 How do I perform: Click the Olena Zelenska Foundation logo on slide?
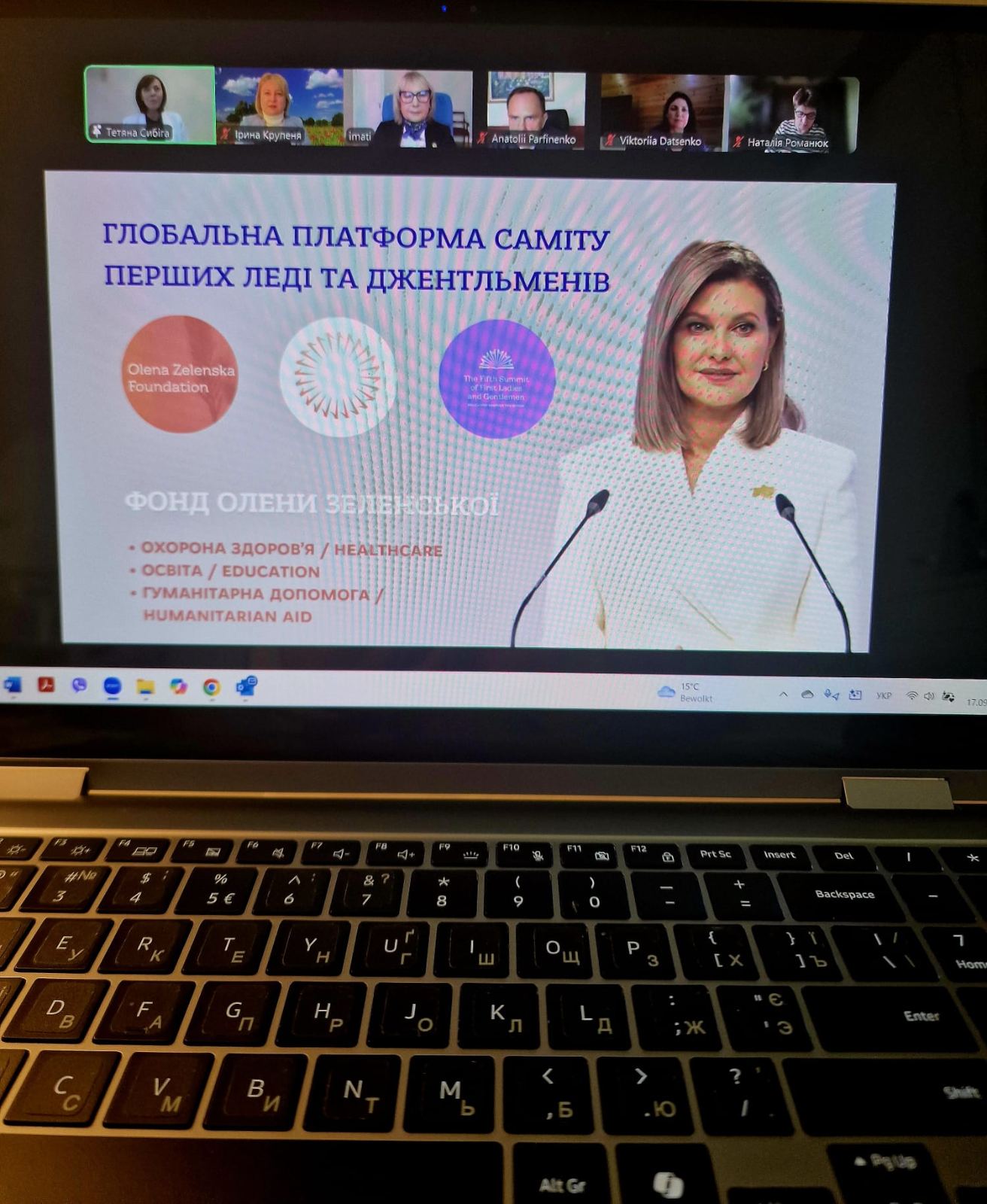pyautogui.click(x=181, y=374)
